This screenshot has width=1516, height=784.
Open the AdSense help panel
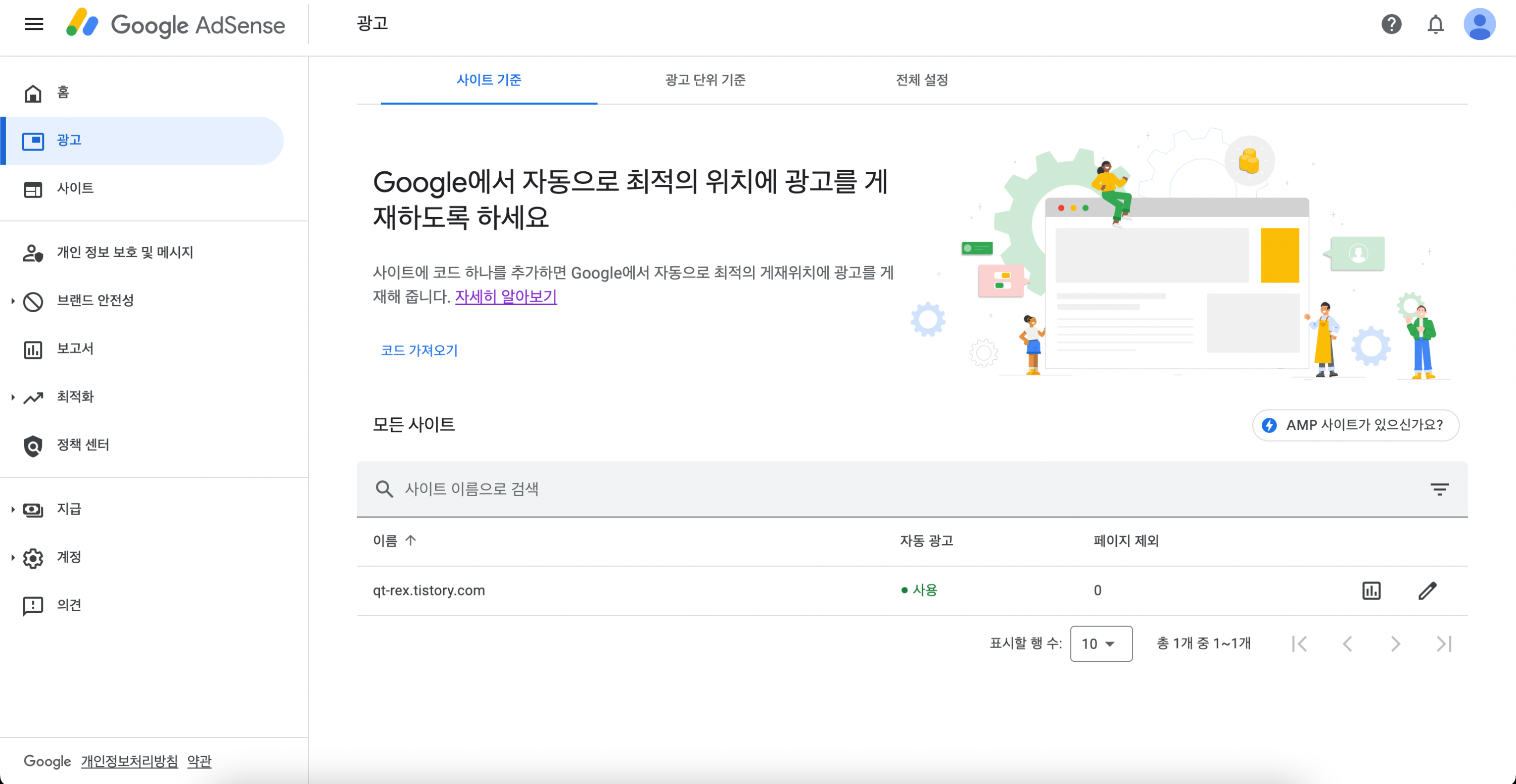click(x=1391, y=24)
